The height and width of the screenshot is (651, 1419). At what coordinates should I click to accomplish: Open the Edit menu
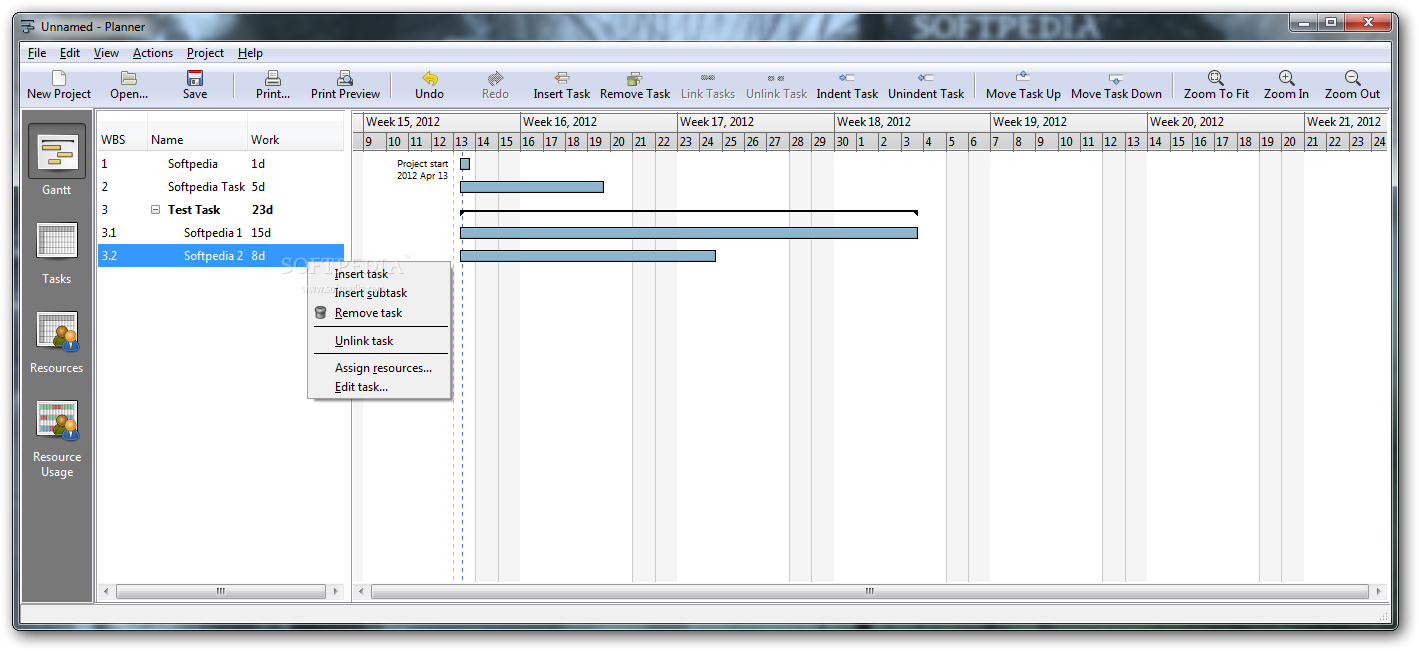(x=70, y=53)
